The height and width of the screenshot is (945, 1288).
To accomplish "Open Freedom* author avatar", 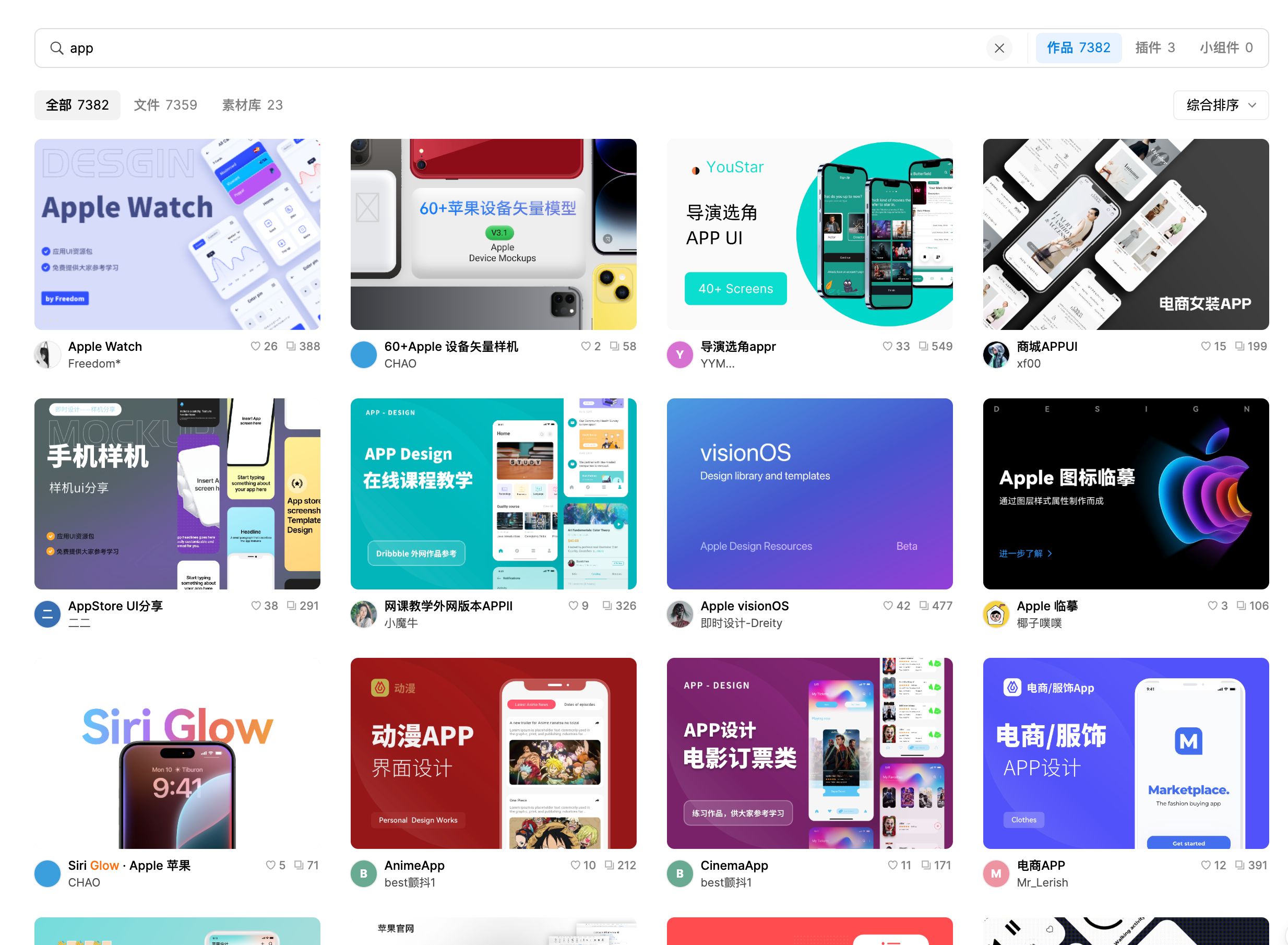I will tap(47, 355).
